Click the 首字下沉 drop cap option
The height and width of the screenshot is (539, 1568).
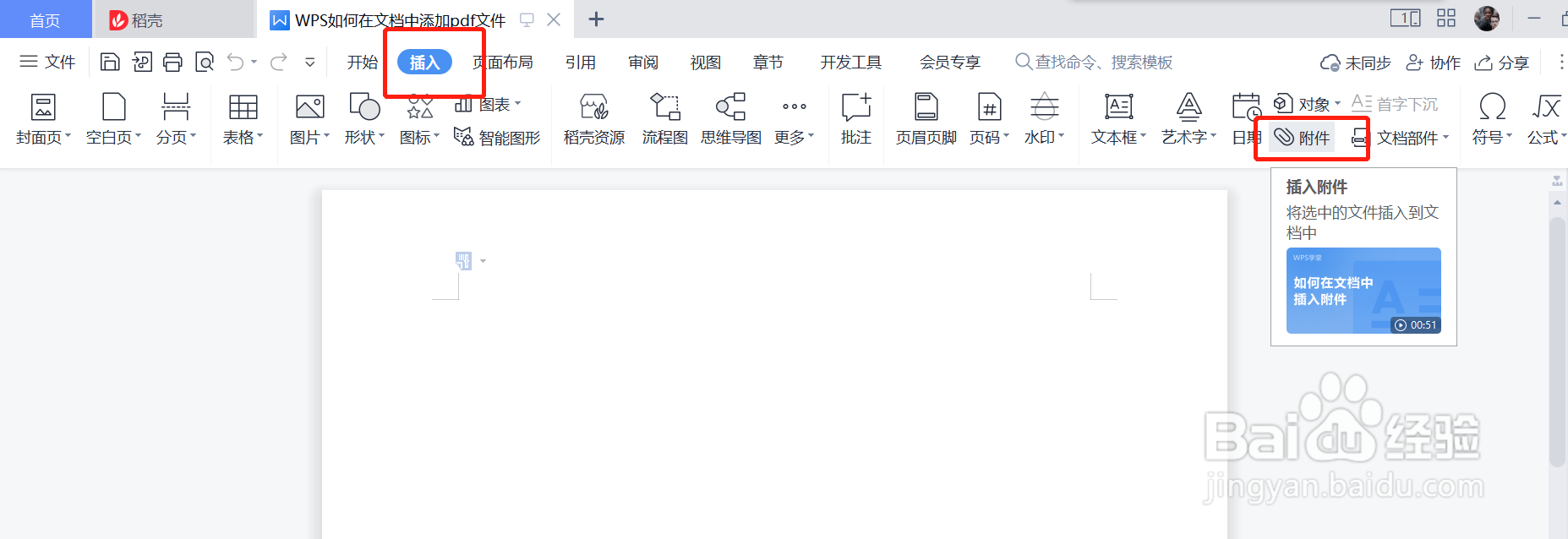tap(1395, 104)
